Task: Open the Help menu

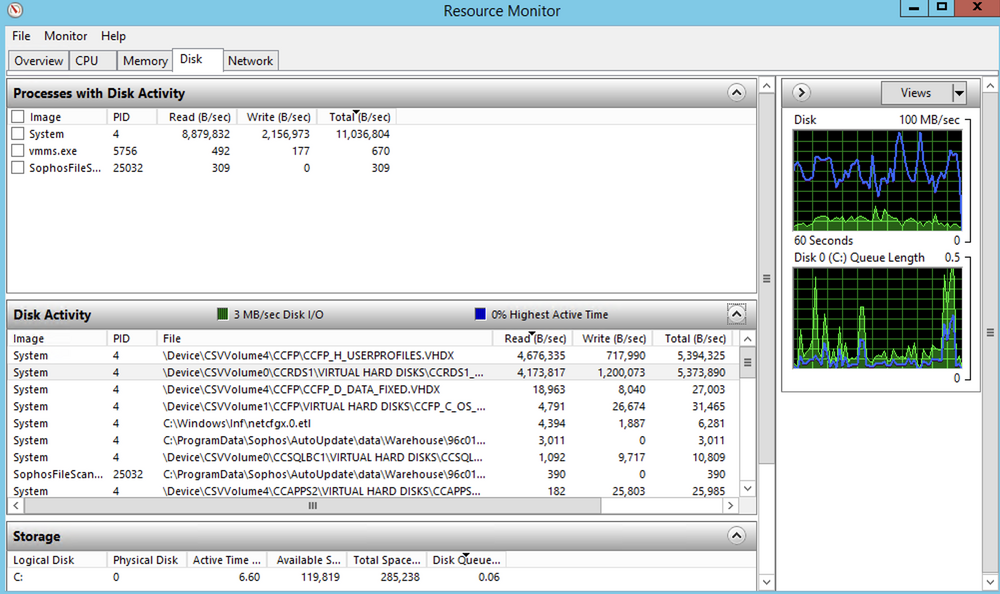Action: [x=113, y=36]
